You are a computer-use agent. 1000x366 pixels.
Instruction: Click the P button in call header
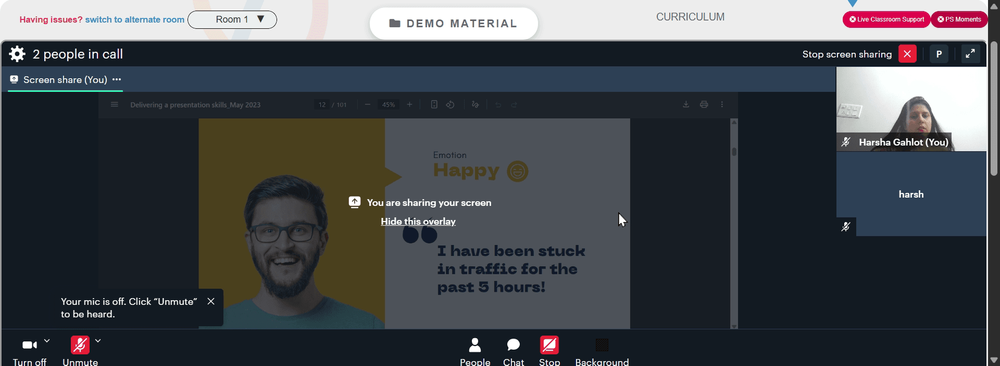click(939, 54)
